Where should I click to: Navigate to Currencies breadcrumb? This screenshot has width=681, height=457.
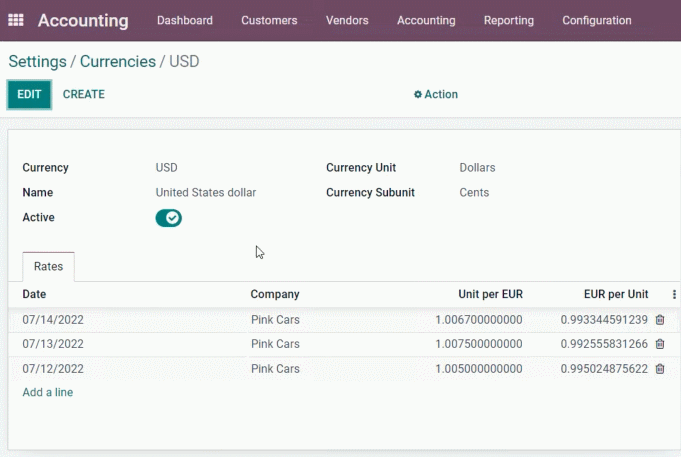118,62
